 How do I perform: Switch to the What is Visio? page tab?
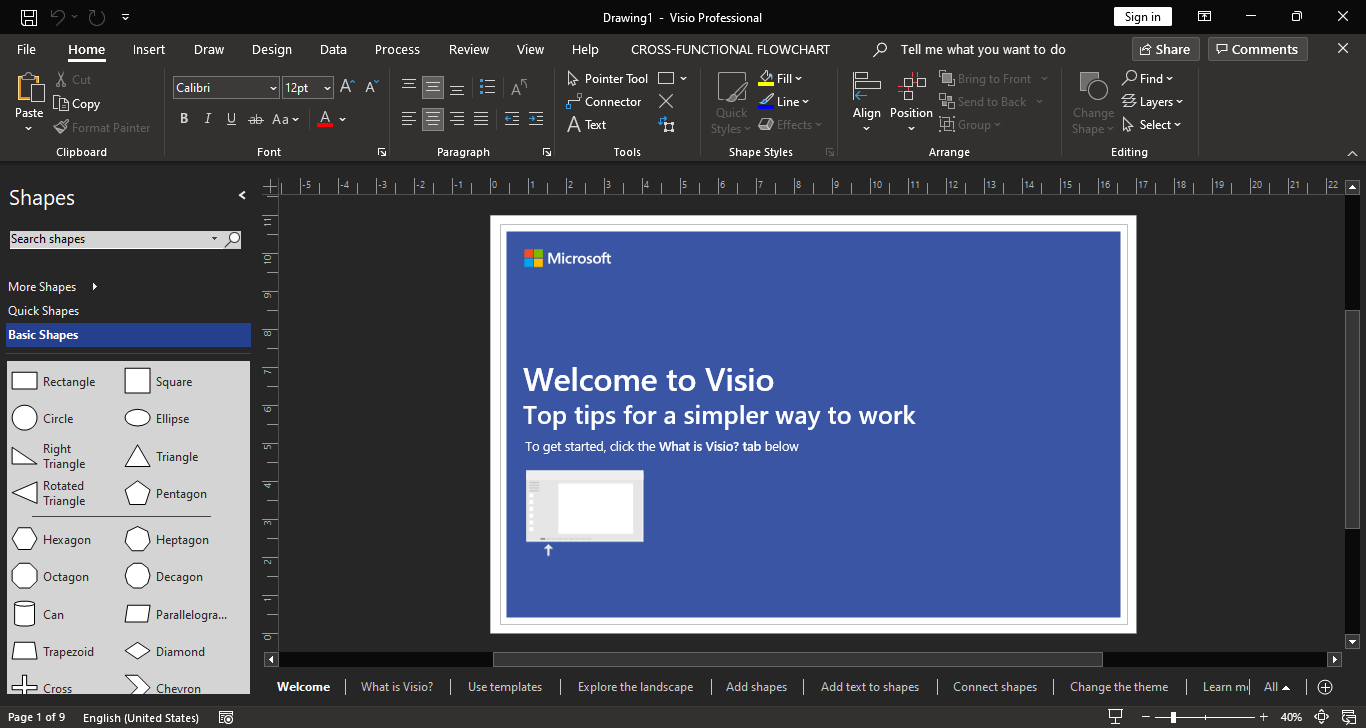click(397, 687)
